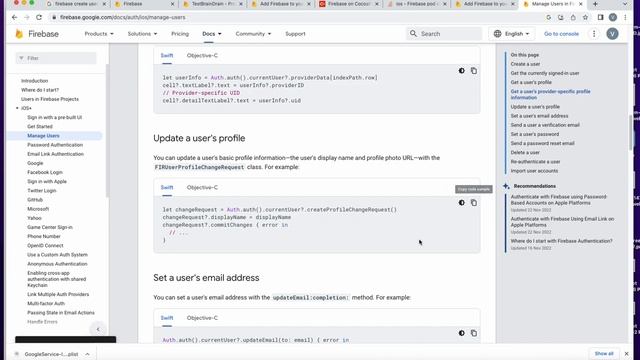
Task: Click the lock icon in the address bar
Action: coord(54,18)
